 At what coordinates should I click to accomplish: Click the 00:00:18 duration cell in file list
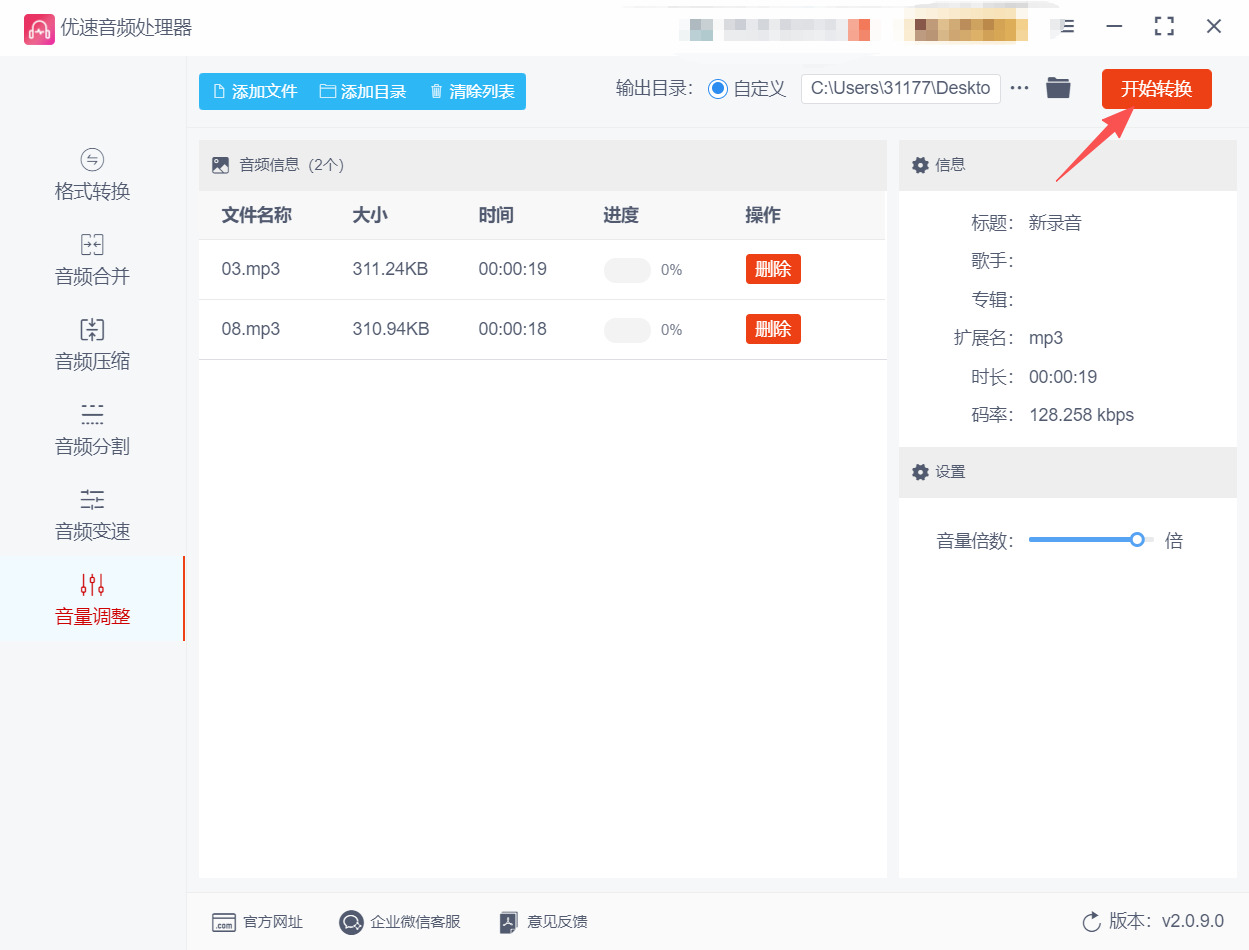(512, 329)
